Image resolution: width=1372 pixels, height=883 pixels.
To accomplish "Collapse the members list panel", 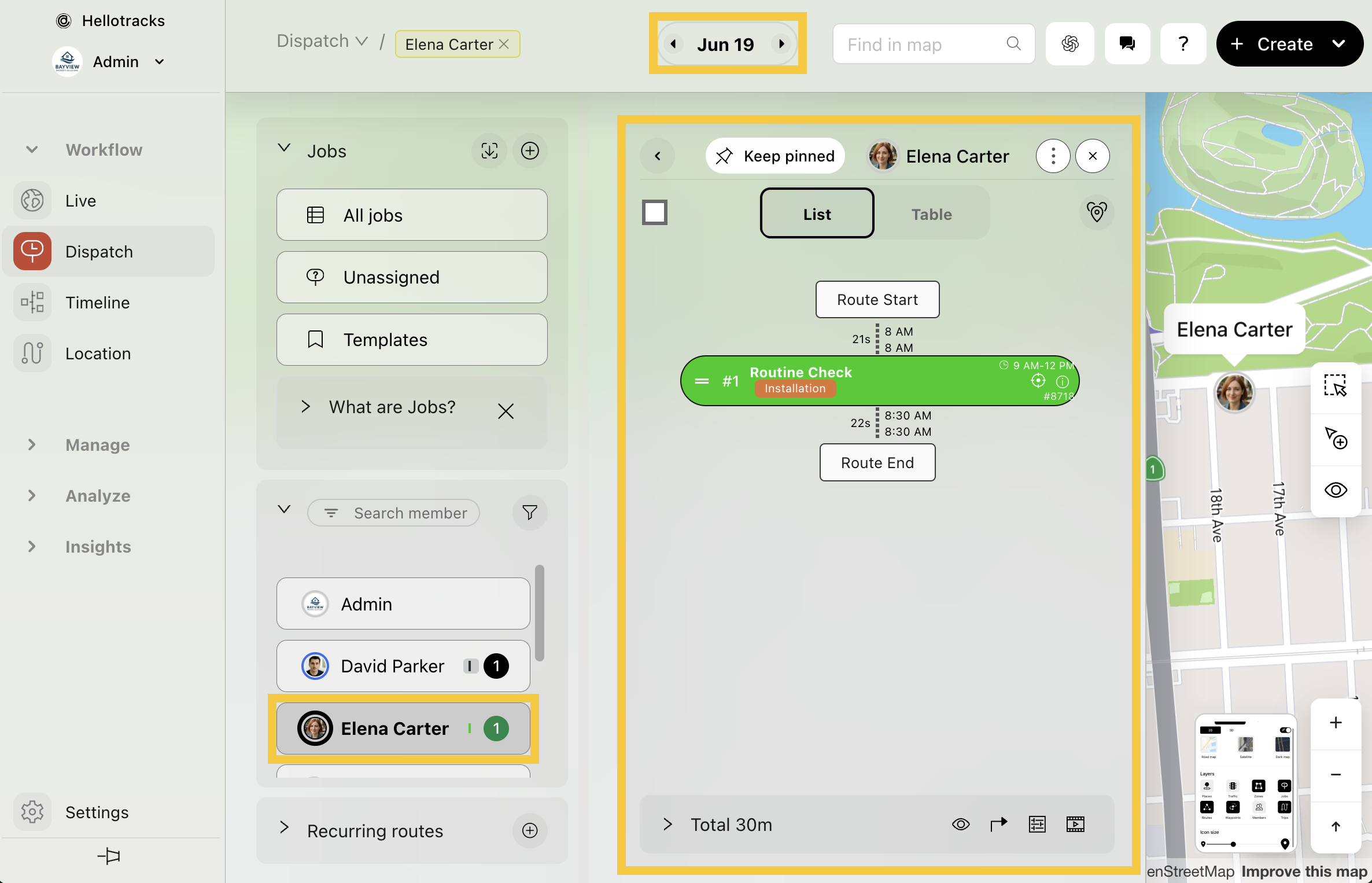I will coord(283,510).
